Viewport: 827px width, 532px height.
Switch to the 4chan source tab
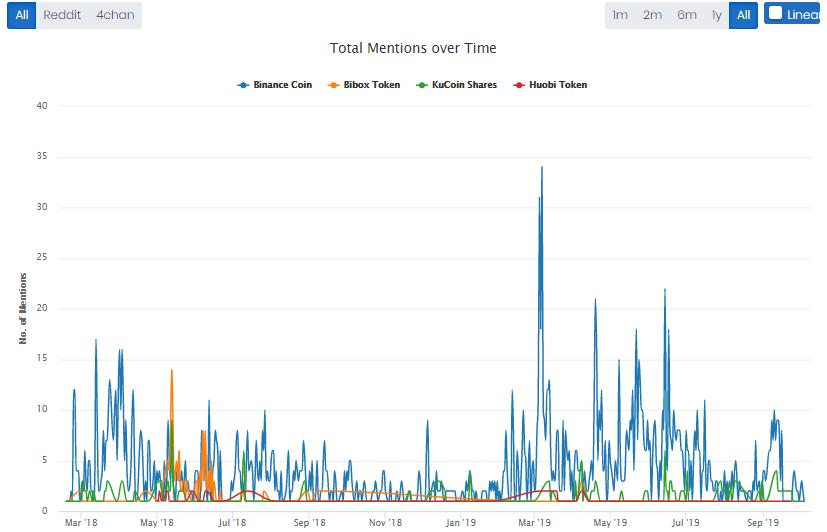pos(115,15)
